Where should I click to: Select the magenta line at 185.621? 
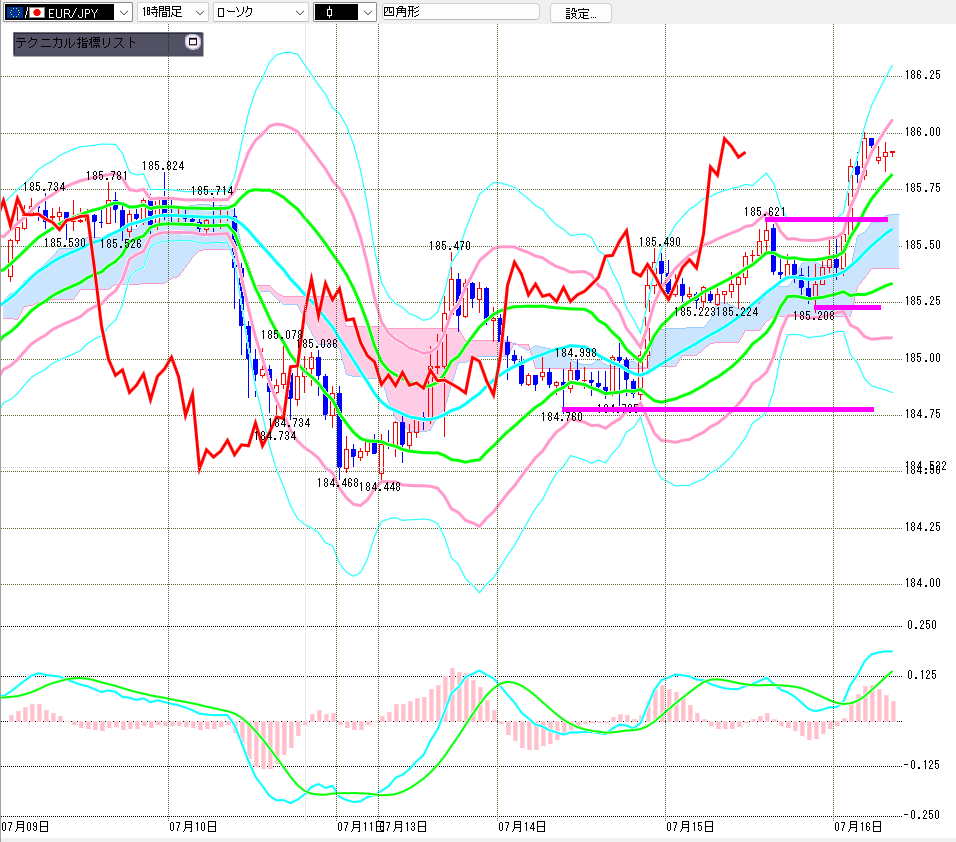pos(826,219)
